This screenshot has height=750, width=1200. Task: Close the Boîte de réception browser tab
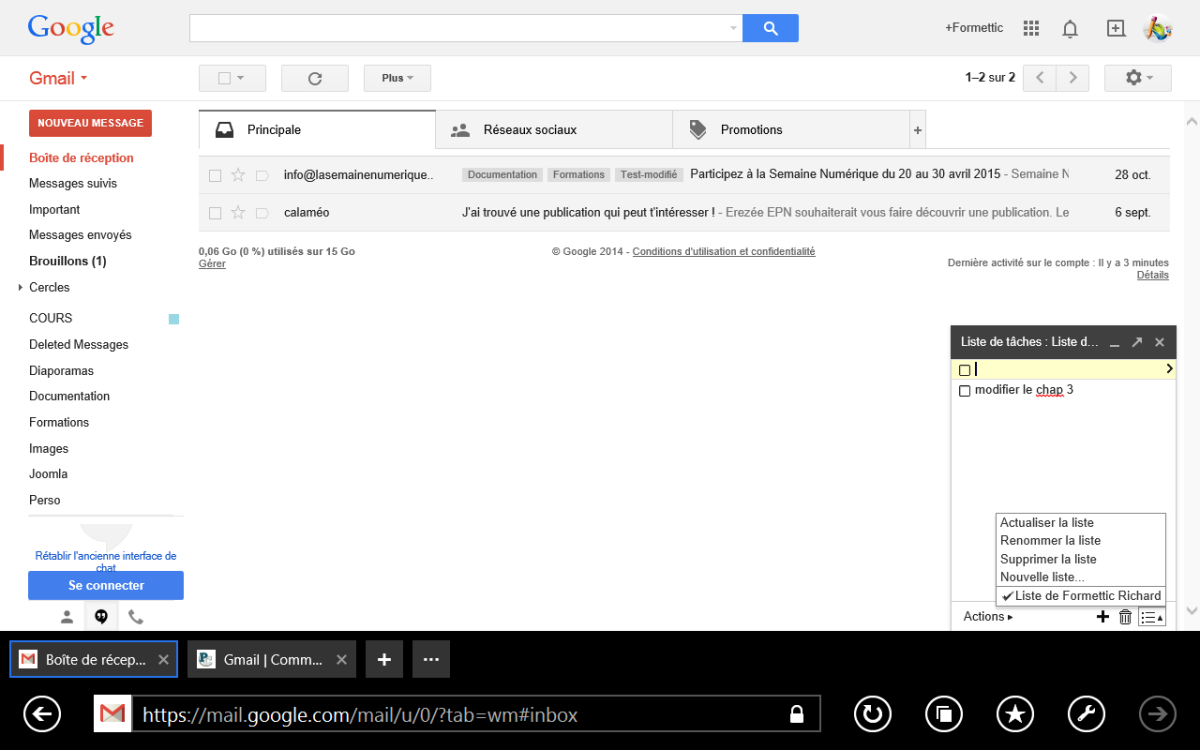pos(163,660)
